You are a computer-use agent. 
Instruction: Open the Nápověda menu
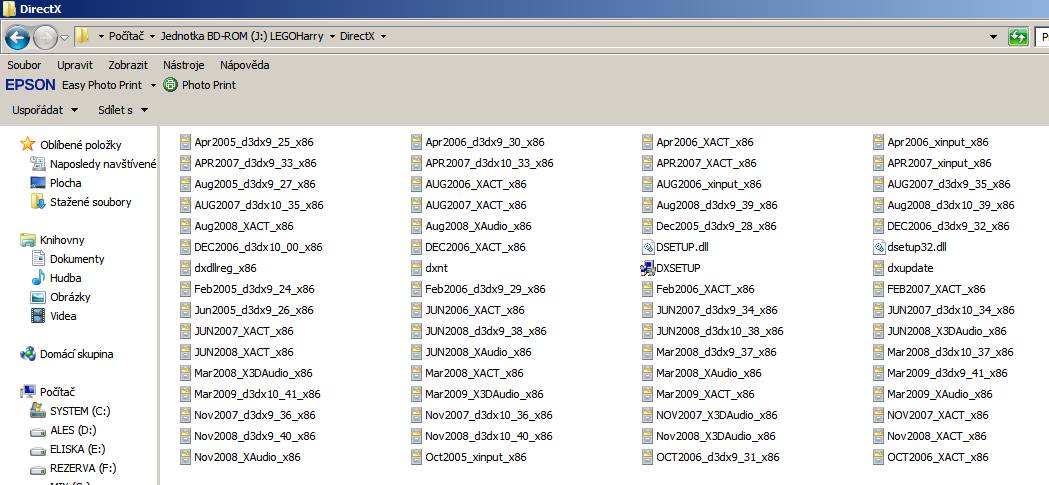coord(245,65)
